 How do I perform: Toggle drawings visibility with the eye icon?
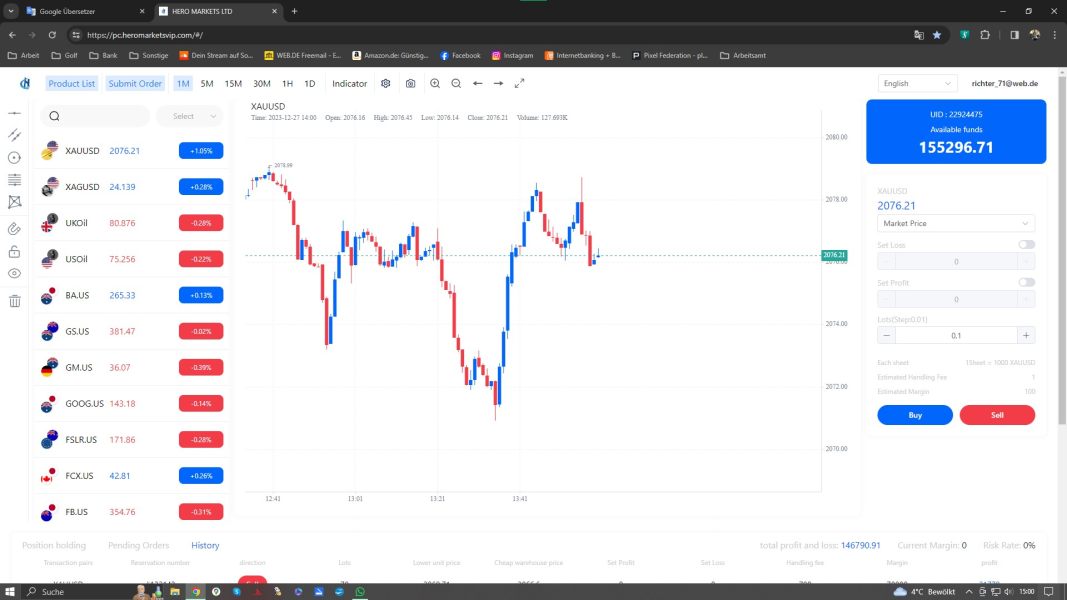tap(14, 273)
